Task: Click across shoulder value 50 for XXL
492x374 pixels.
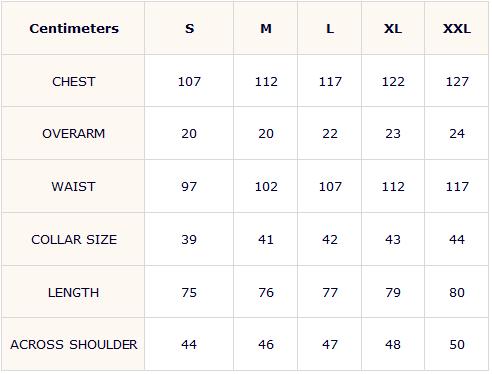Action: click(x=457, y=345)
